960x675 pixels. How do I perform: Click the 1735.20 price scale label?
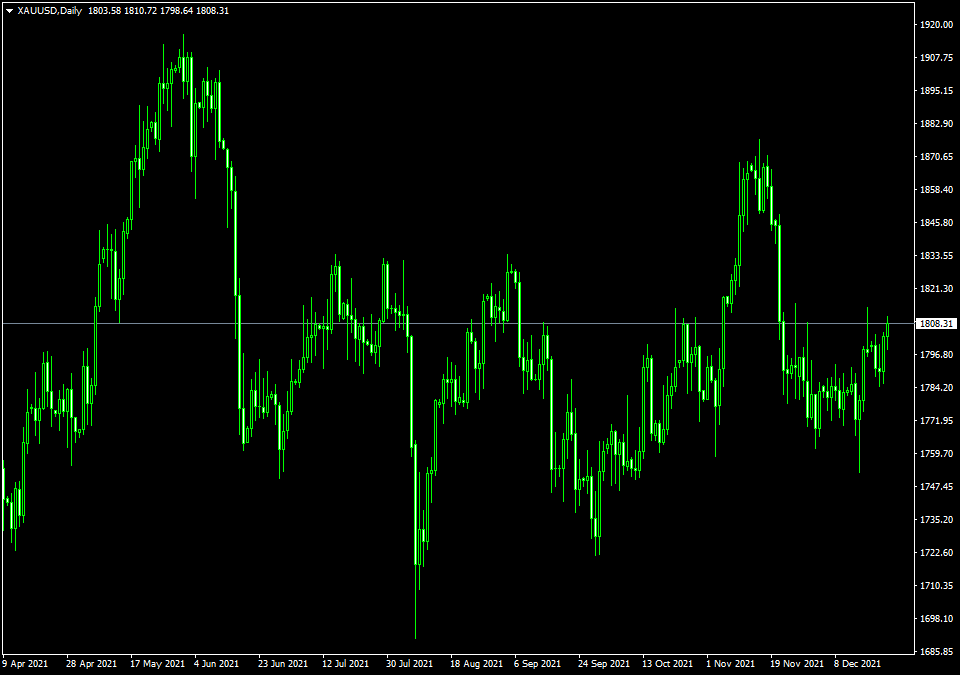click(937, 520)
